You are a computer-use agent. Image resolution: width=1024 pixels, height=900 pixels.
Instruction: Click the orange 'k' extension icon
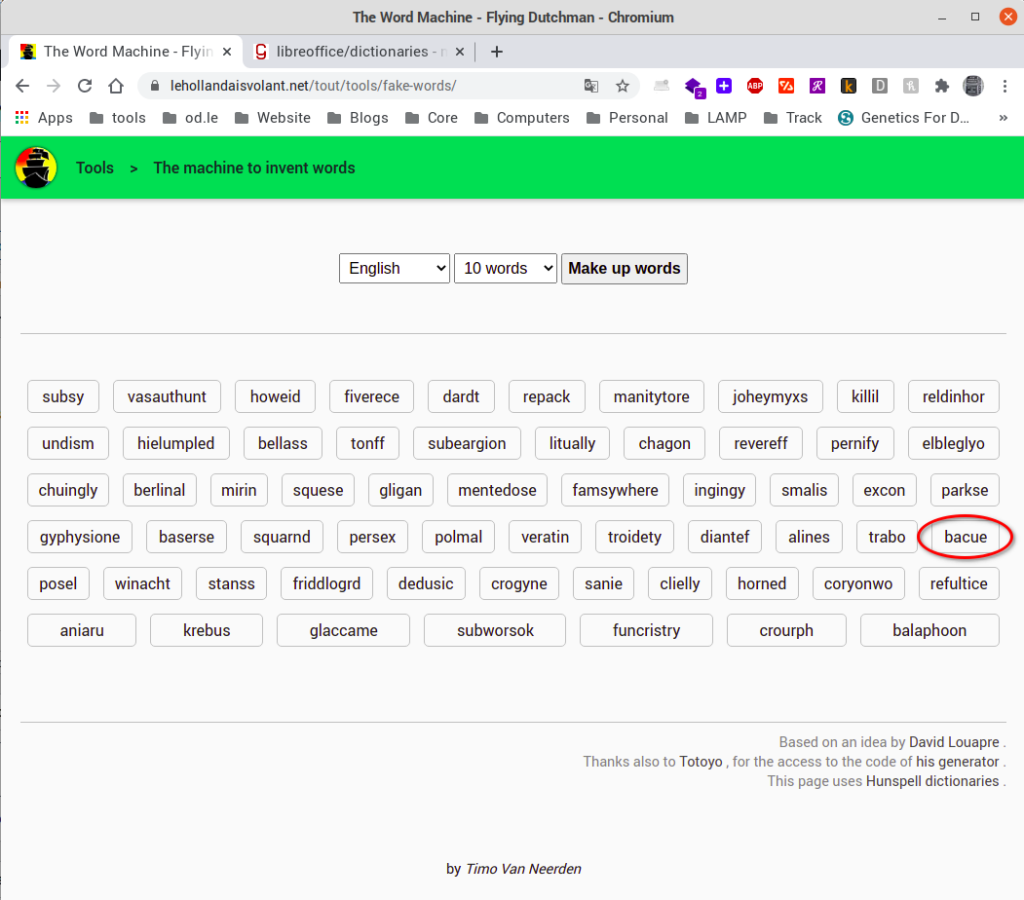click(848, 86)
